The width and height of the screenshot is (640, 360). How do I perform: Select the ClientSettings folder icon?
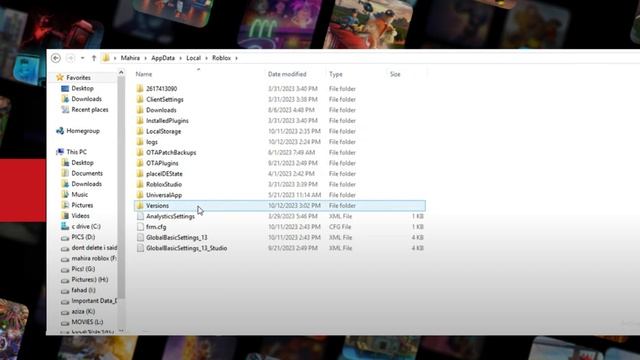pyautogui.click(x=140, y=99)
